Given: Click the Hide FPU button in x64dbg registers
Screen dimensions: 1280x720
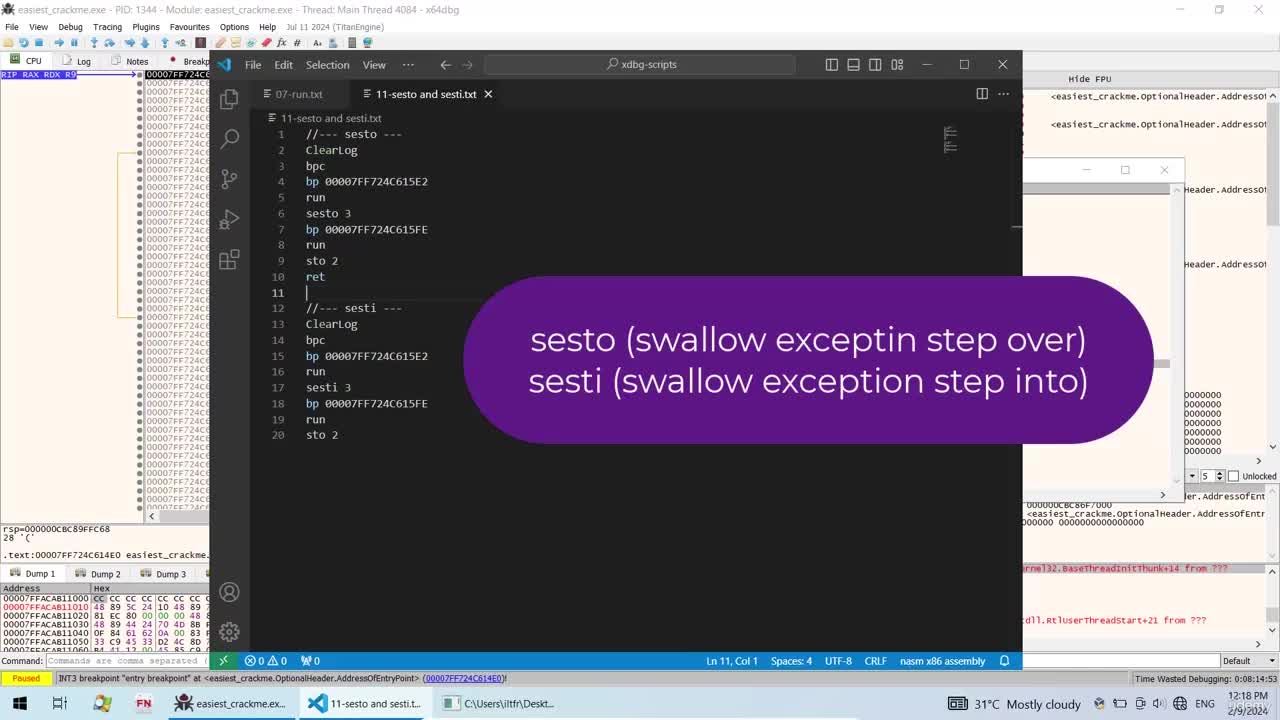Looking at the screenshot, I should [x=1089, y=79].
